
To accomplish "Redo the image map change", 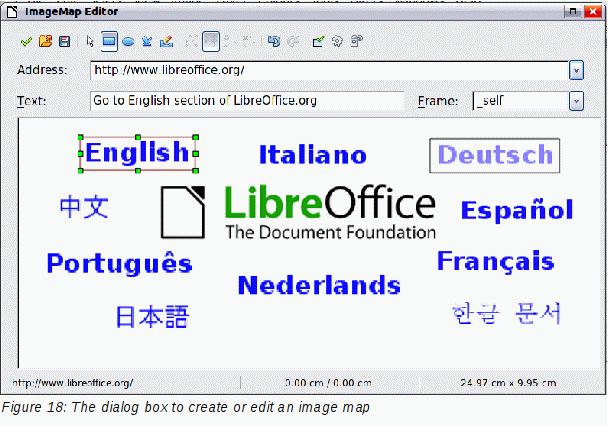I will pyautogui.click(x=294, y=41).
